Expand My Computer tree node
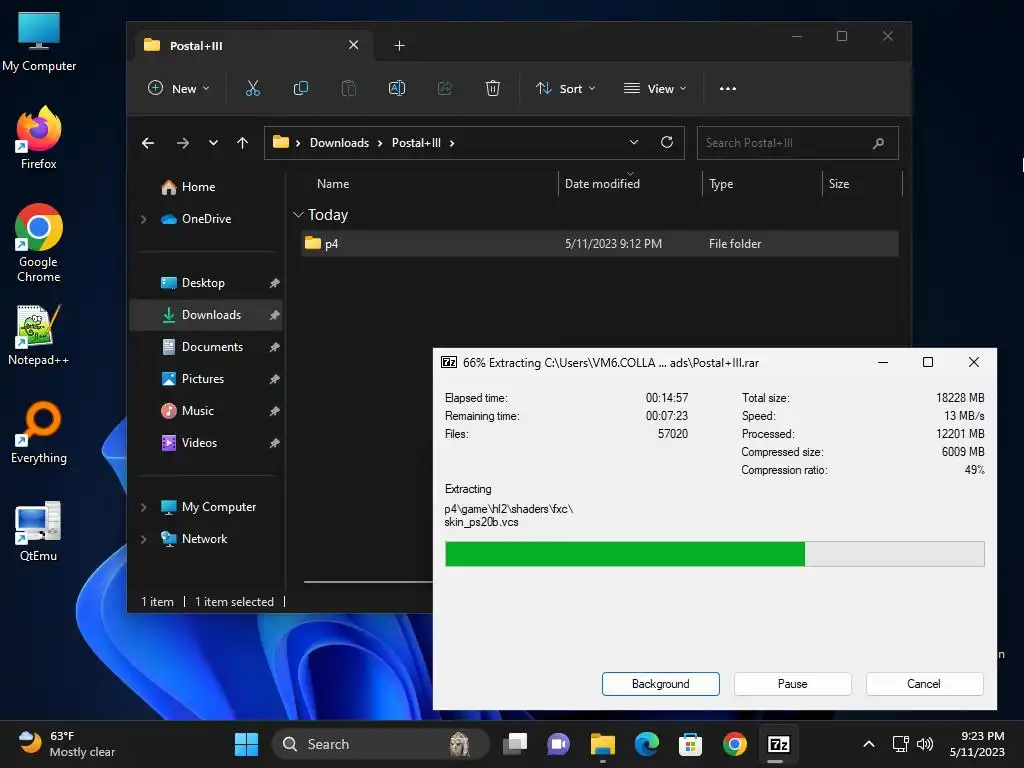The width and height of the screenshot is (1024, 768). [x=144, y=507]
